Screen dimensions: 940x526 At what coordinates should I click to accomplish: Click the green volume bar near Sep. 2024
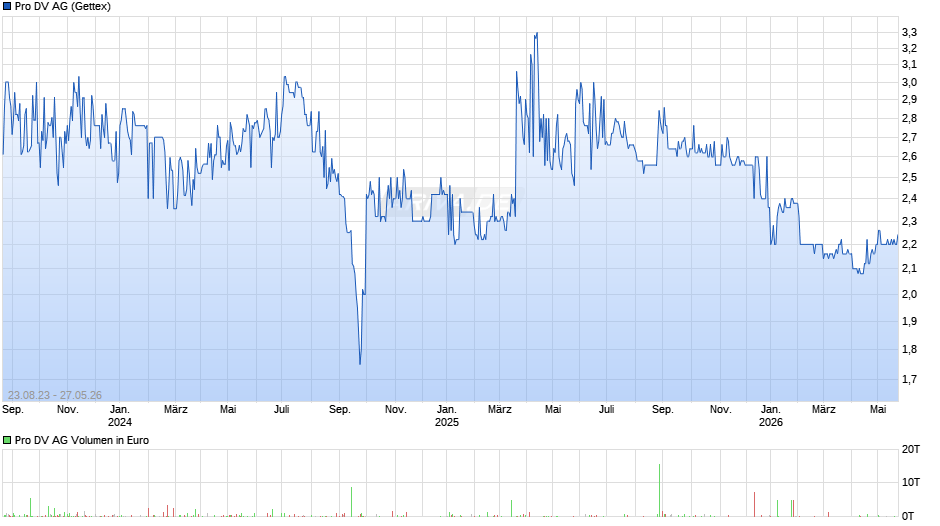click(x=352, y=502)
